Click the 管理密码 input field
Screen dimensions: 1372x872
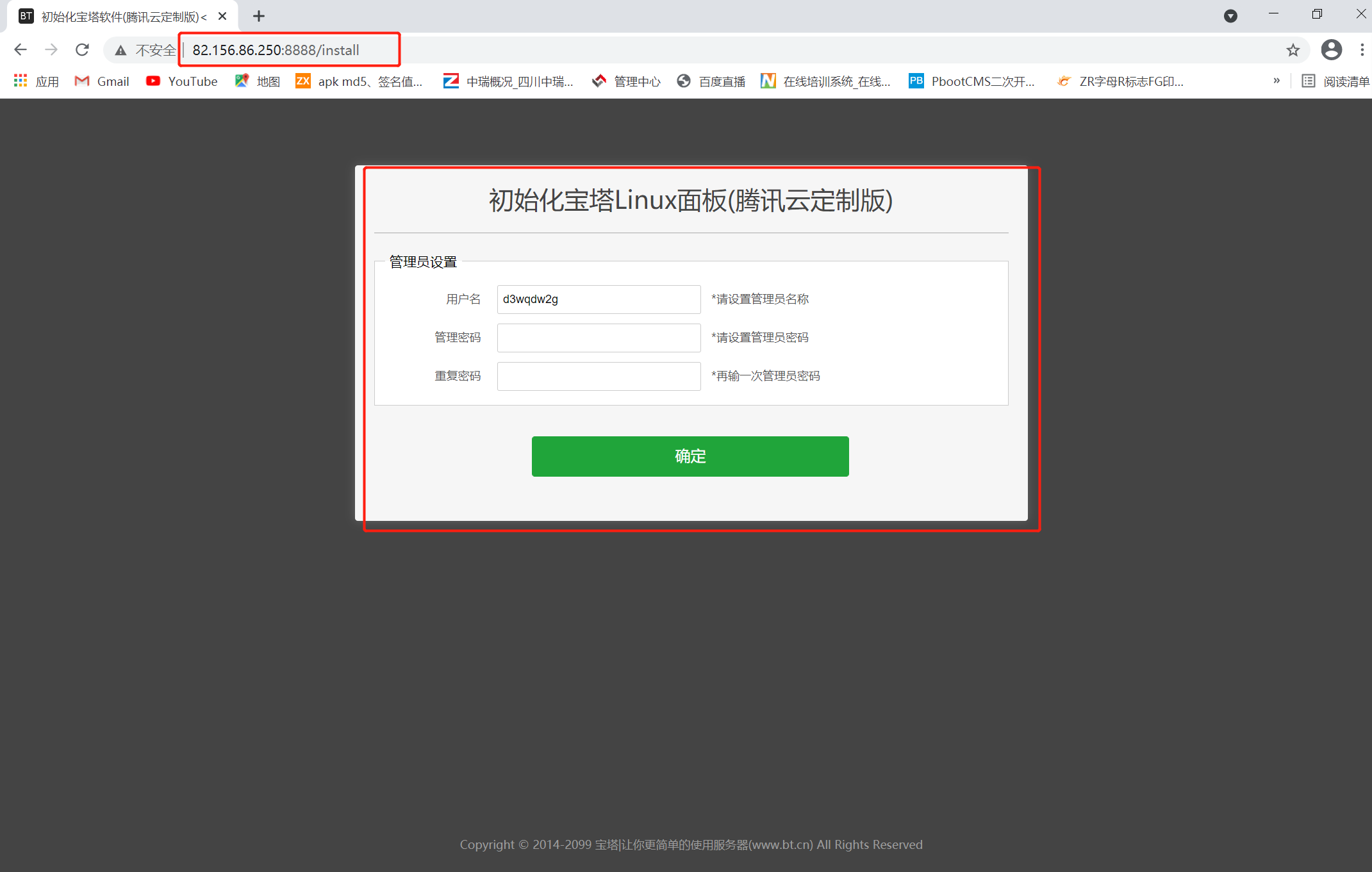pyautogui.click(x=599, y=338)
